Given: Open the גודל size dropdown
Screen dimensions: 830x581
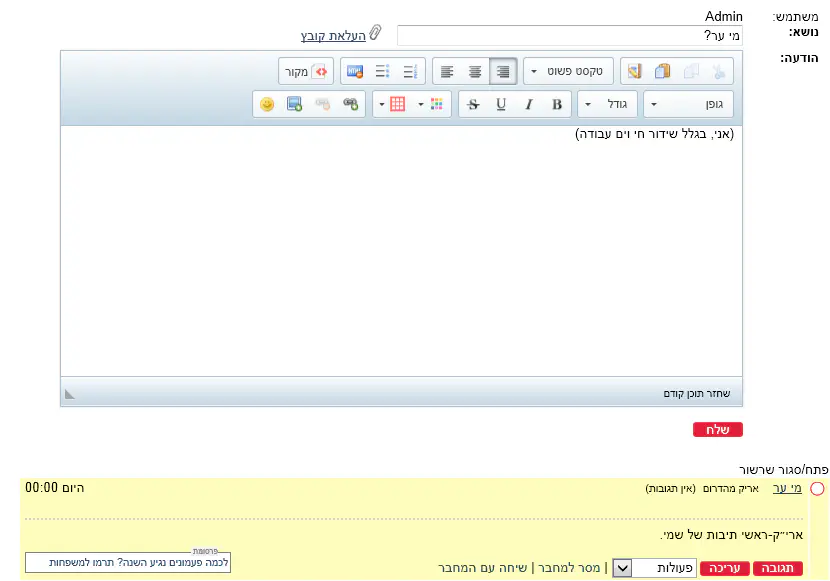Looking at the screenshot, I should 607,104.
